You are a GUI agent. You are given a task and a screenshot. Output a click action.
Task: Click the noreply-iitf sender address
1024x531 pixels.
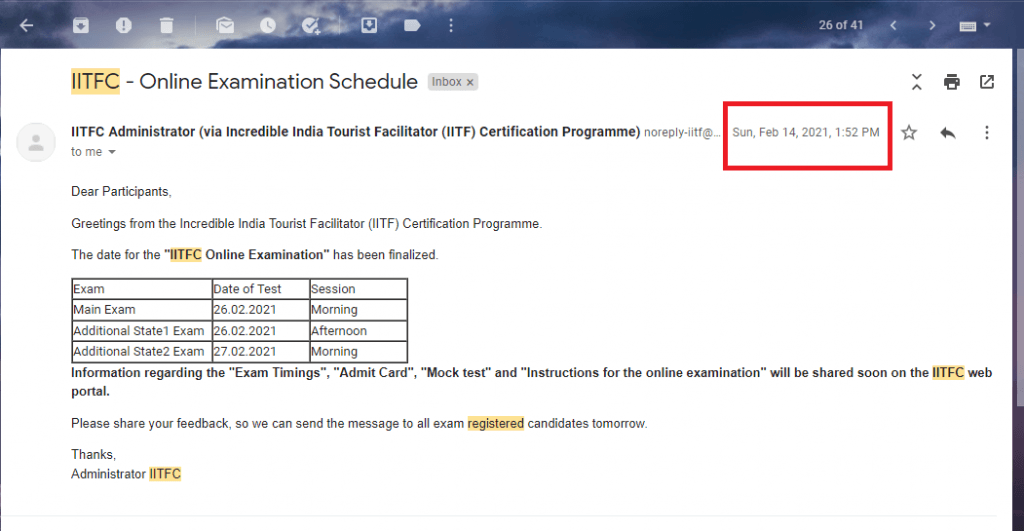coord(682,133)
